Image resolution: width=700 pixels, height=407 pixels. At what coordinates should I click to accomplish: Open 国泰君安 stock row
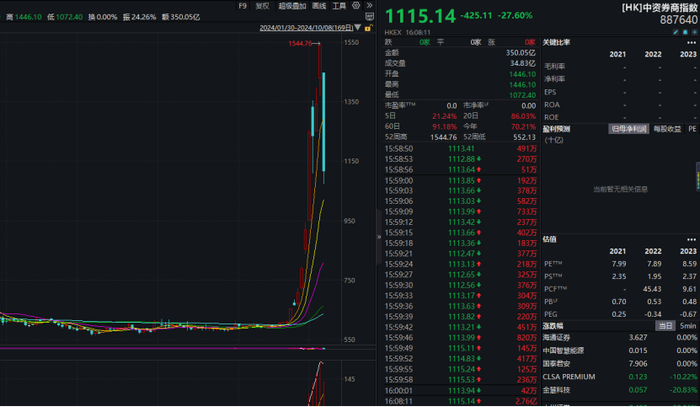[620, 364]
